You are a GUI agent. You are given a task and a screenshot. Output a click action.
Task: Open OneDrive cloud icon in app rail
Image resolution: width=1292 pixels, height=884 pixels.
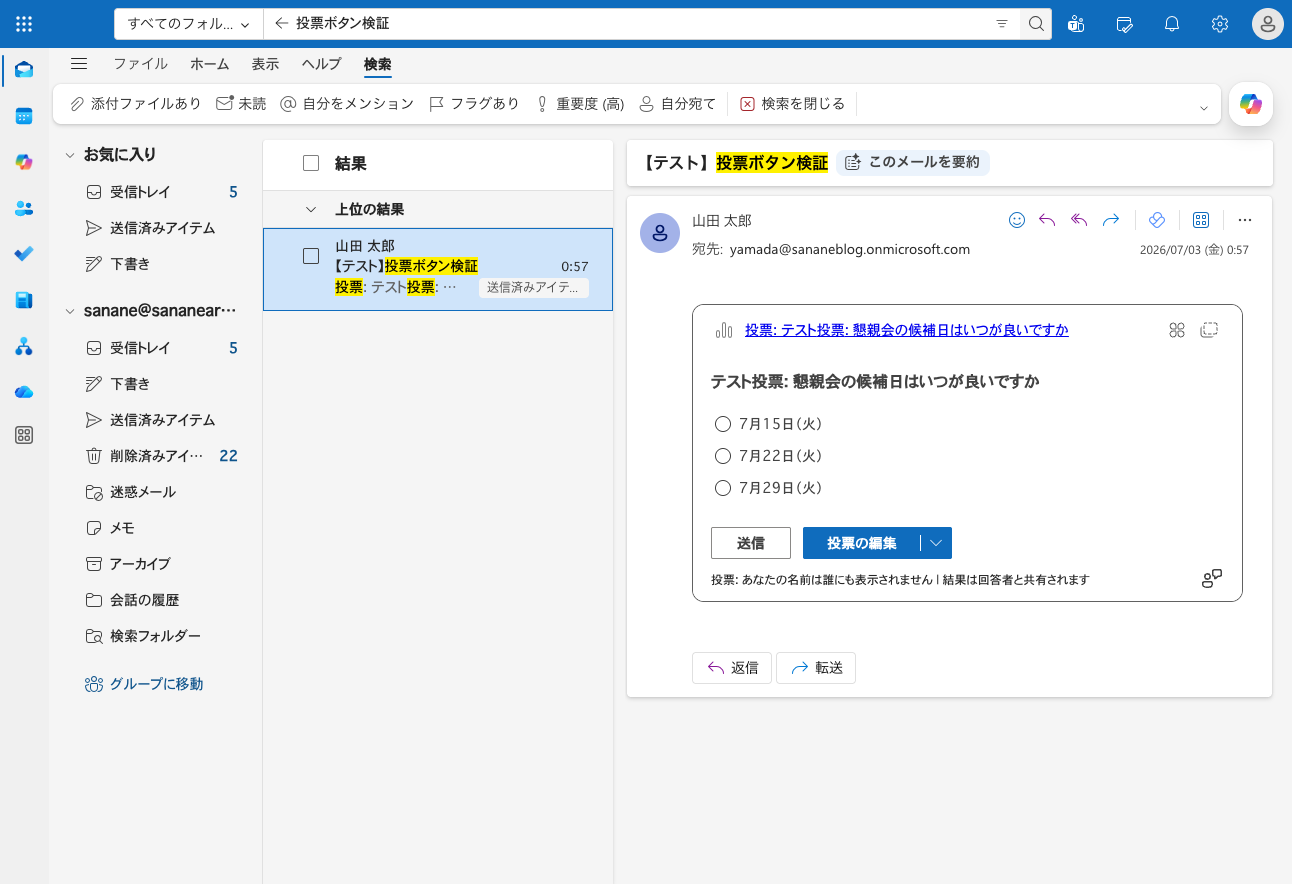[24, 392]
